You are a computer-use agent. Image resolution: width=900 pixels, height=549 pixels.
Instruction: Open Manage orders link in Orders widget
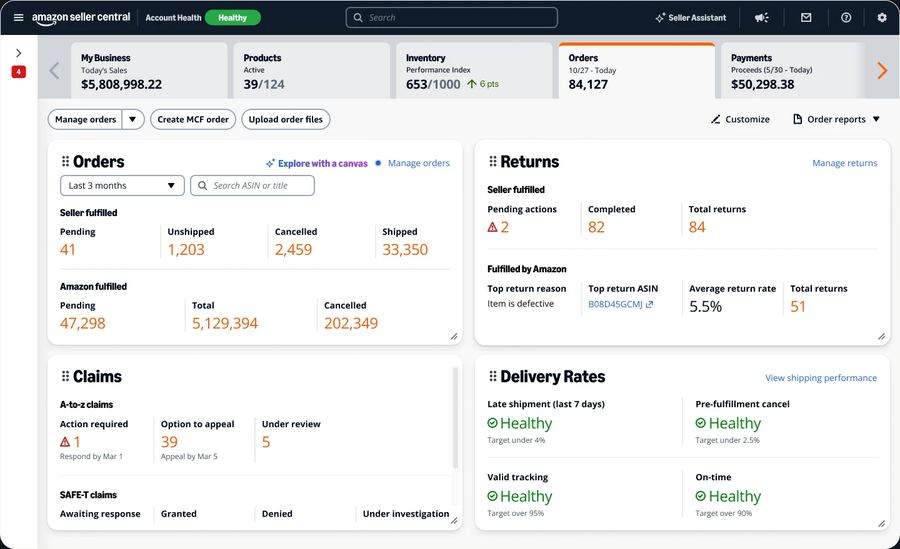(x=419, y=163)
